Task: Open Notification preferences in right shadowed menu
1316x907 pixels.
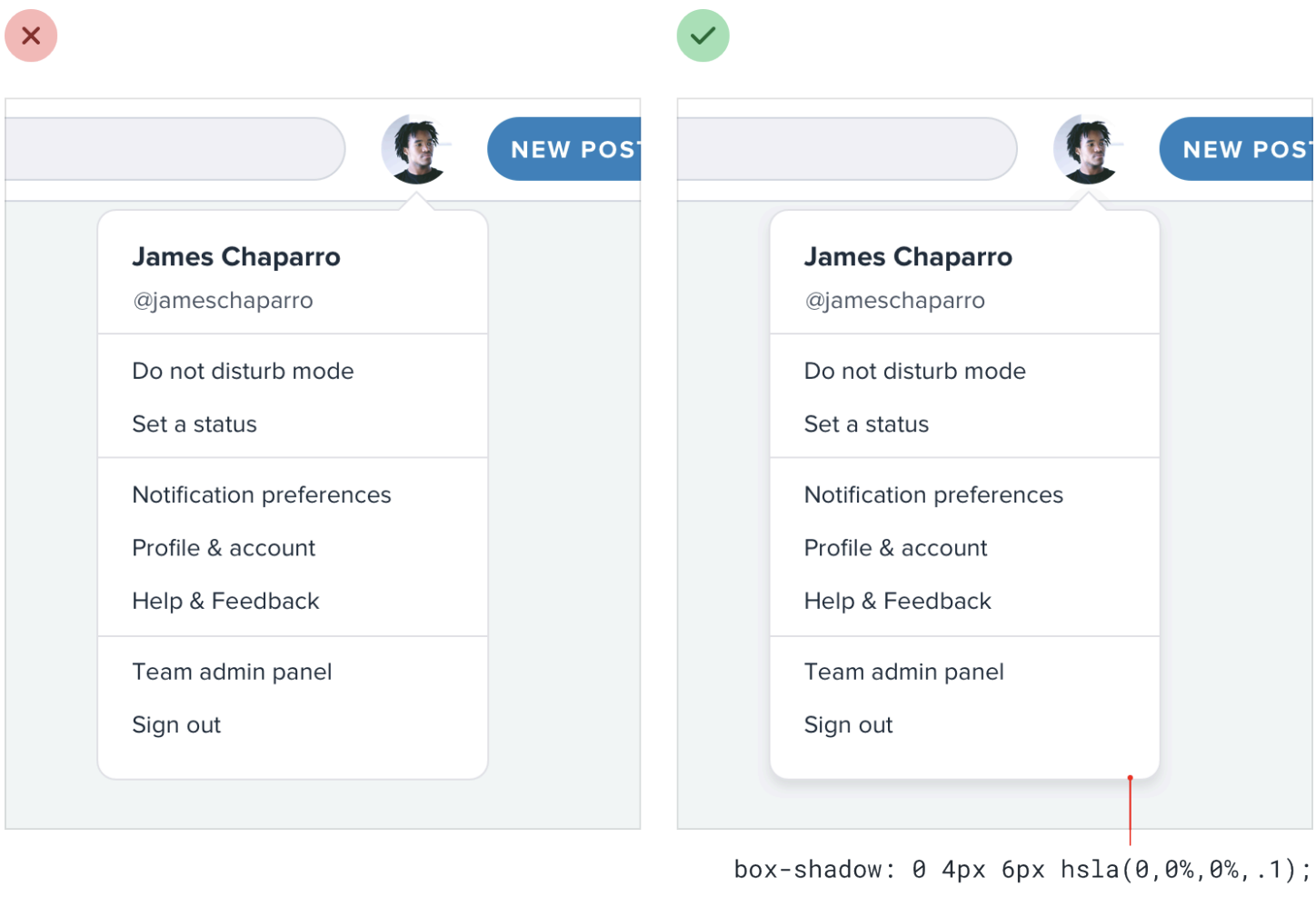Action: 933,495
